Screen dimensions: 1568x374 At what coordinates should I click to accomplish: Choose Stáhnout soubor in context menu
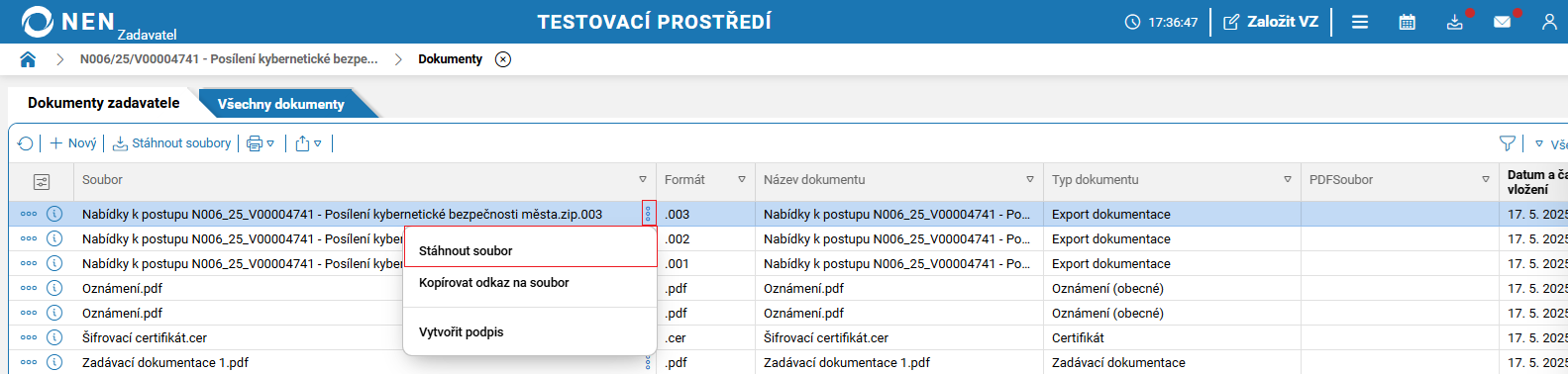pos(530,250)
